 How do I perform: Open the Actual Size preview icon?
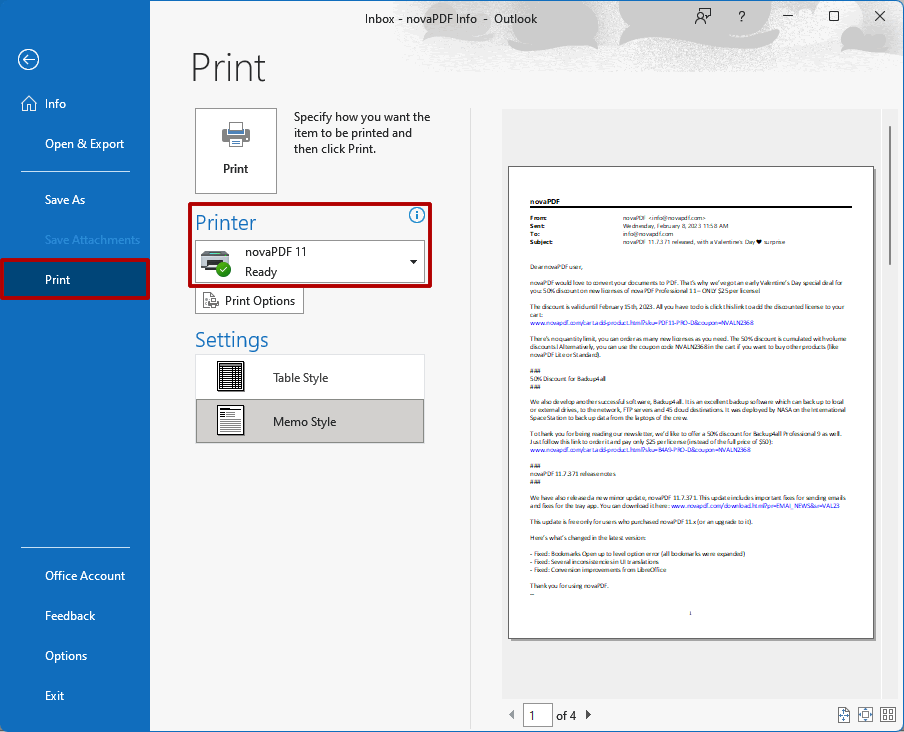843,714
